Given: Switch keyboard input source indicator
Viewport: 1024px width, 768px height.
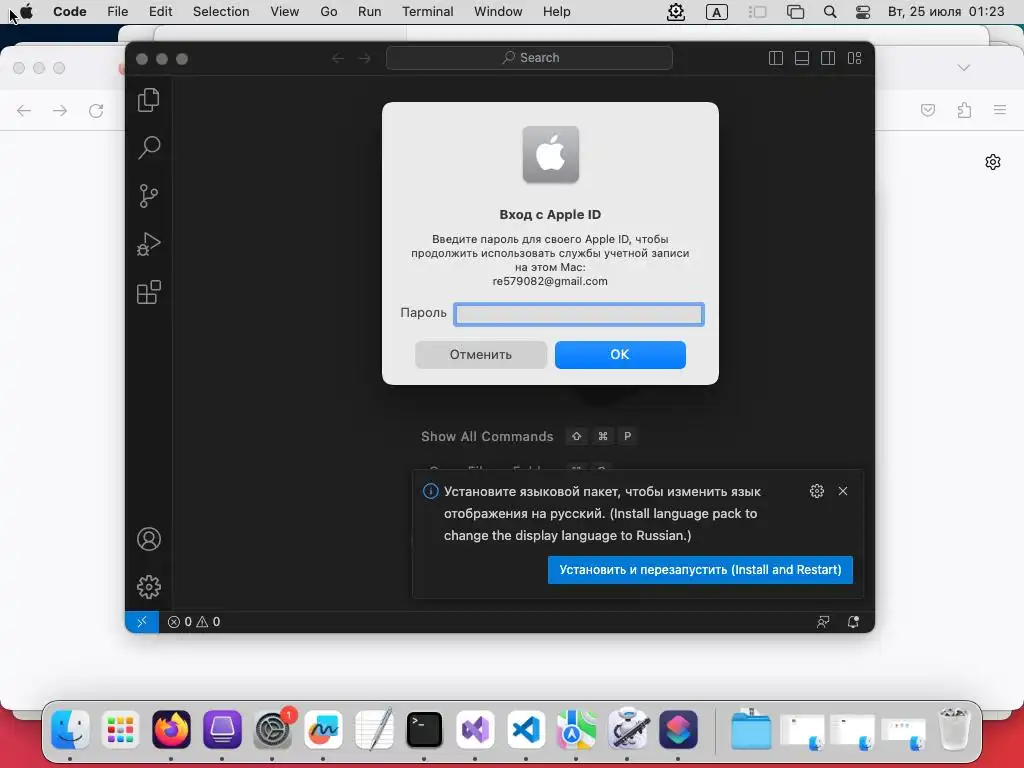Looking at the screenshot, I should pyautogui.click(x=716, y=12).
